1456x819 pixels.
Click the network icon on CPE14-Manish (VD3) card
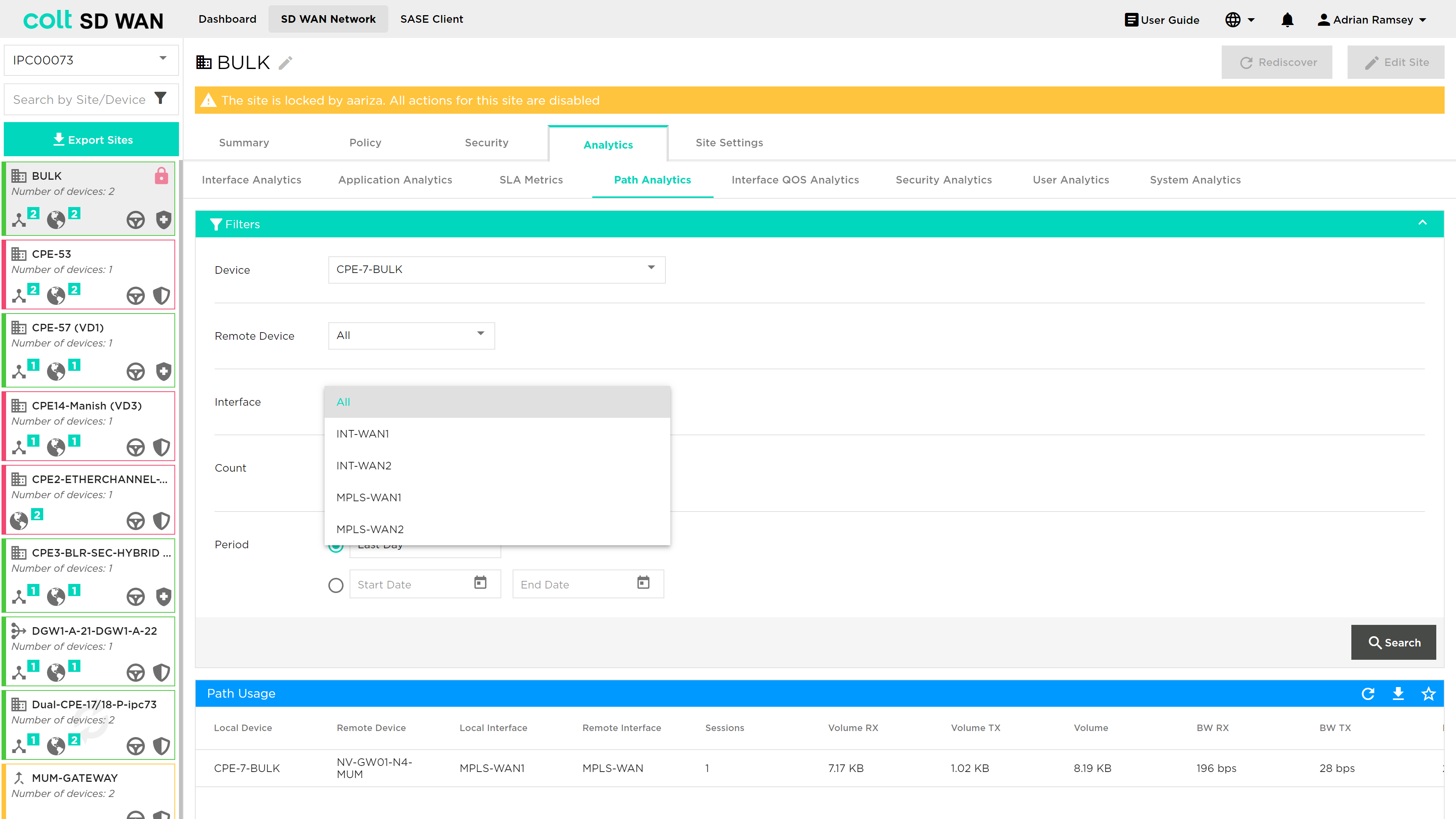19,447
